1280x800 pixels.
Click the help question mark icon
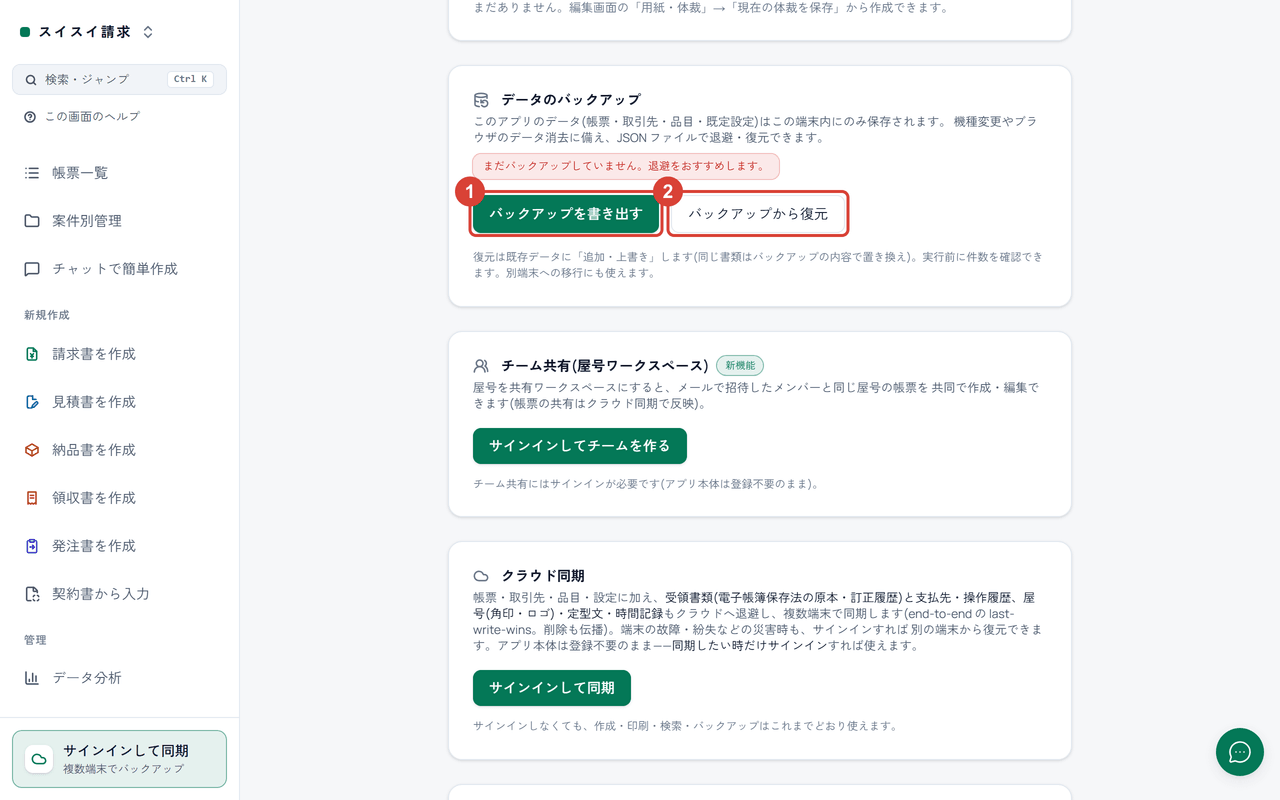[30, 117]
